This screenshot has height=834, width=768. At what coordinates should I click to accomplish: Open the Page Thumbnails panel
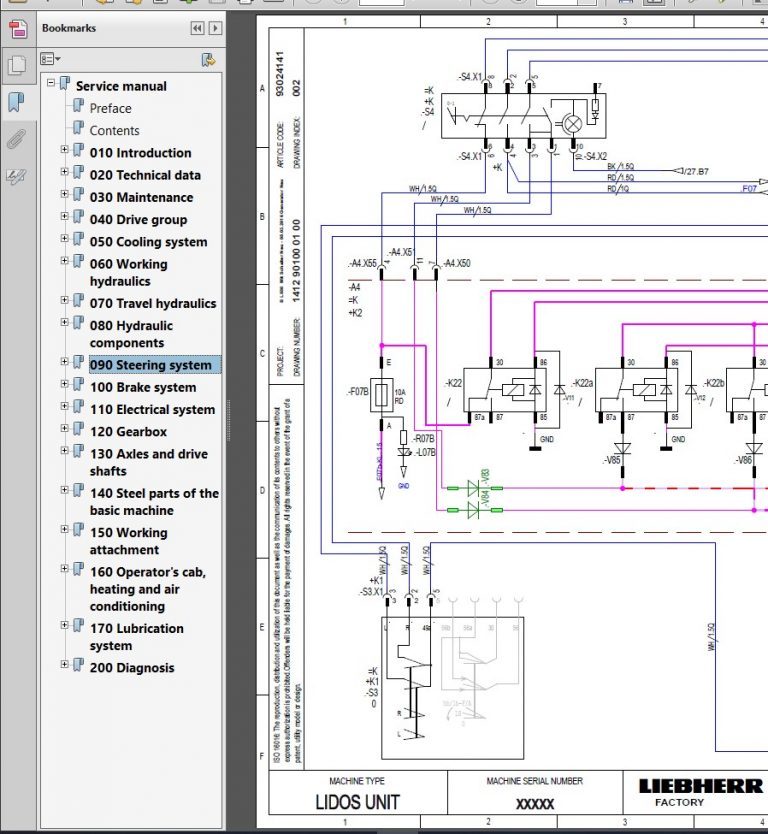16,65
